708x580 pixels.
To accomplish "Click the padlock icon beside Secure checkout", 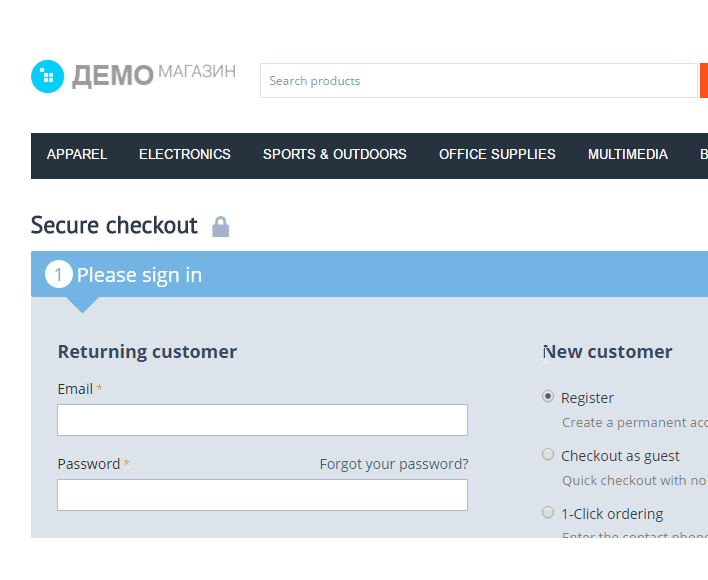I will [x=221, y=227].
